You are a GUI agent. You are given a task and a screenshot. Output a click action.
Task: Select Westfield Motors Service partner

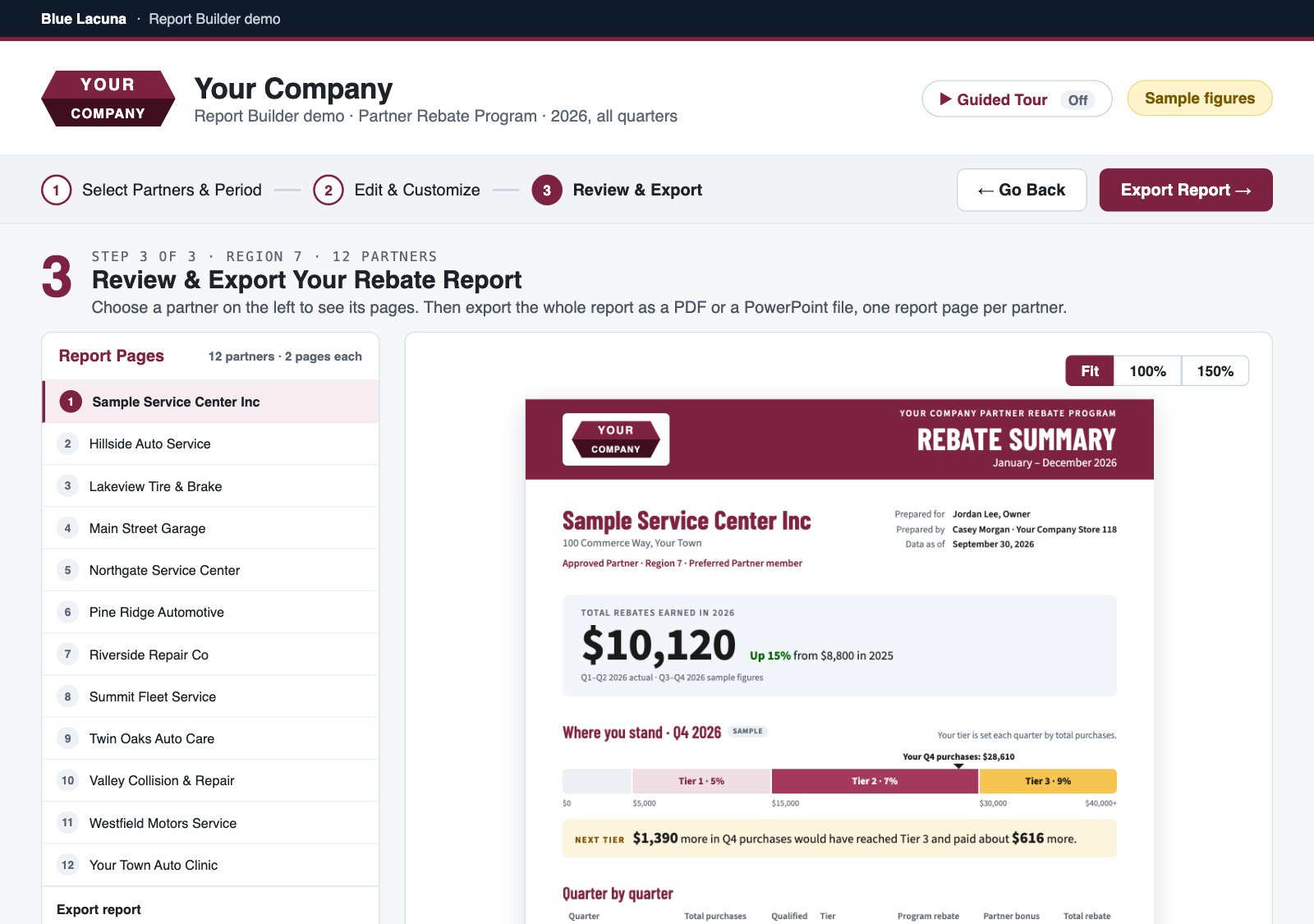211,823
